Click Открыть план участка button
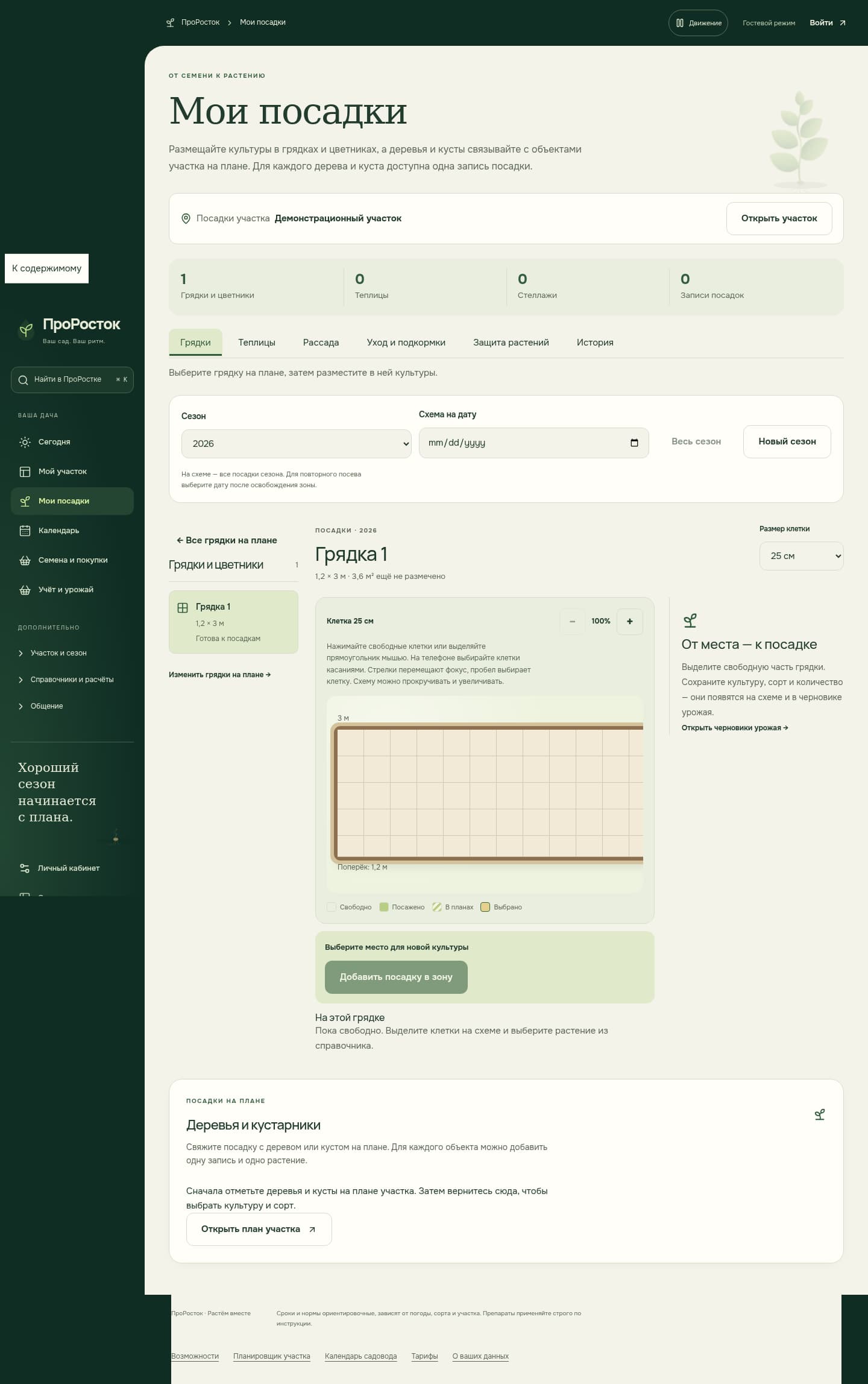This screenshot has height=1384, width=868. point(259,1229)
